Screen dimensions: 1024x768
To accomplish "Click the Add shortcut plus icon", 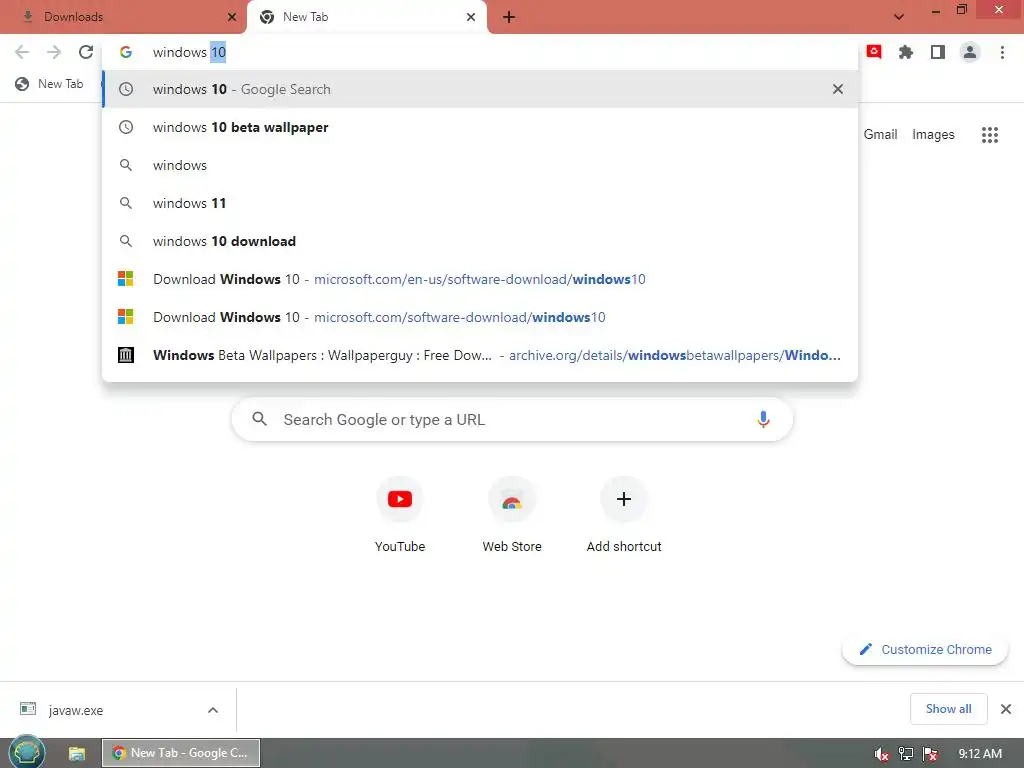I will click(x=624, y=500).
